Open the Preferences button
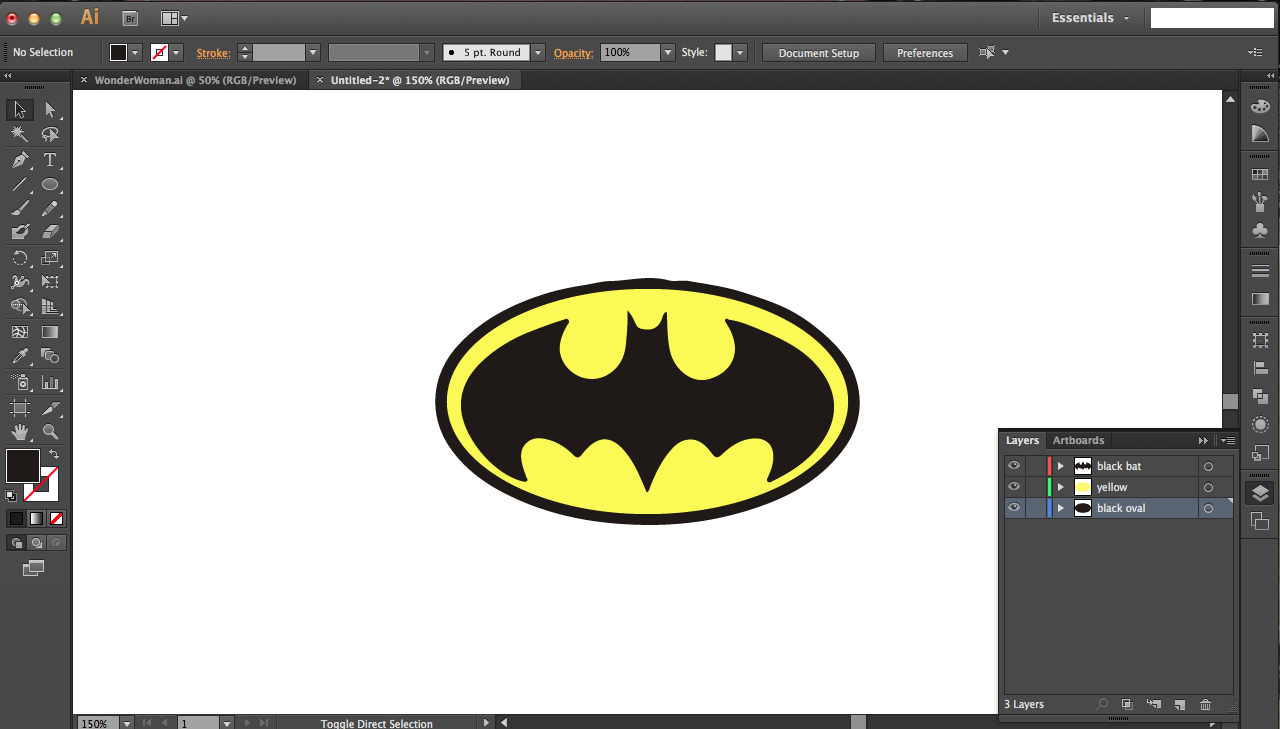 click(925, 53)
